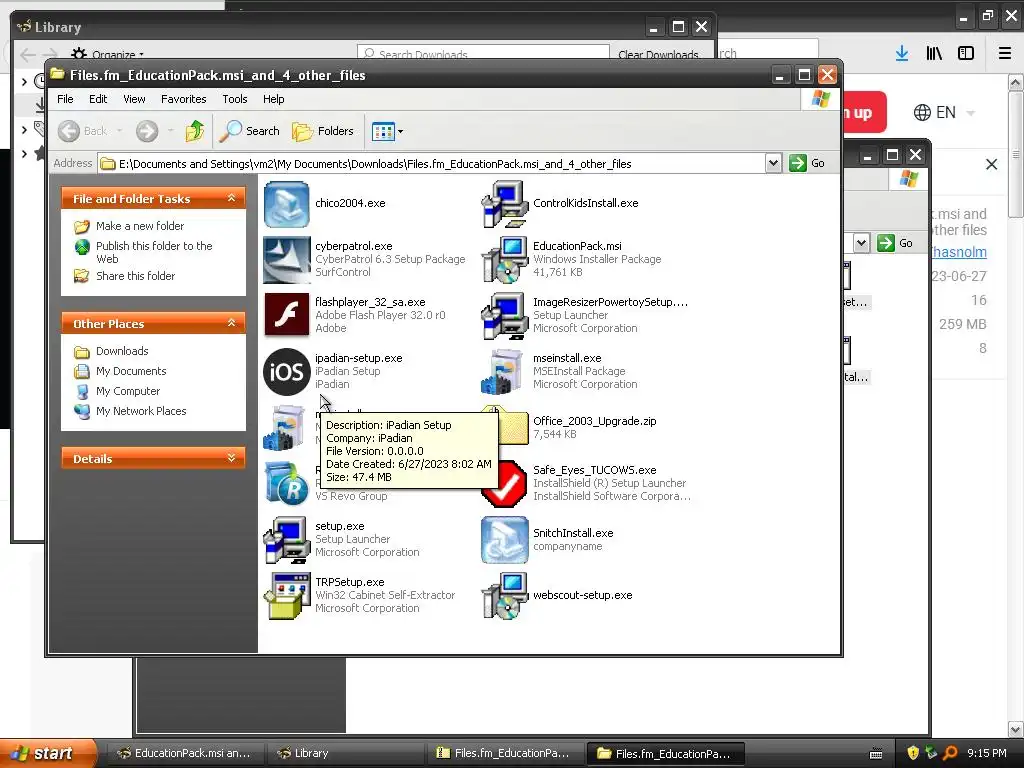This screenshot has height=768, width=1024.
Task: Select the ControlKidsInstall.exe icon
Action: [x=504, y=204]
